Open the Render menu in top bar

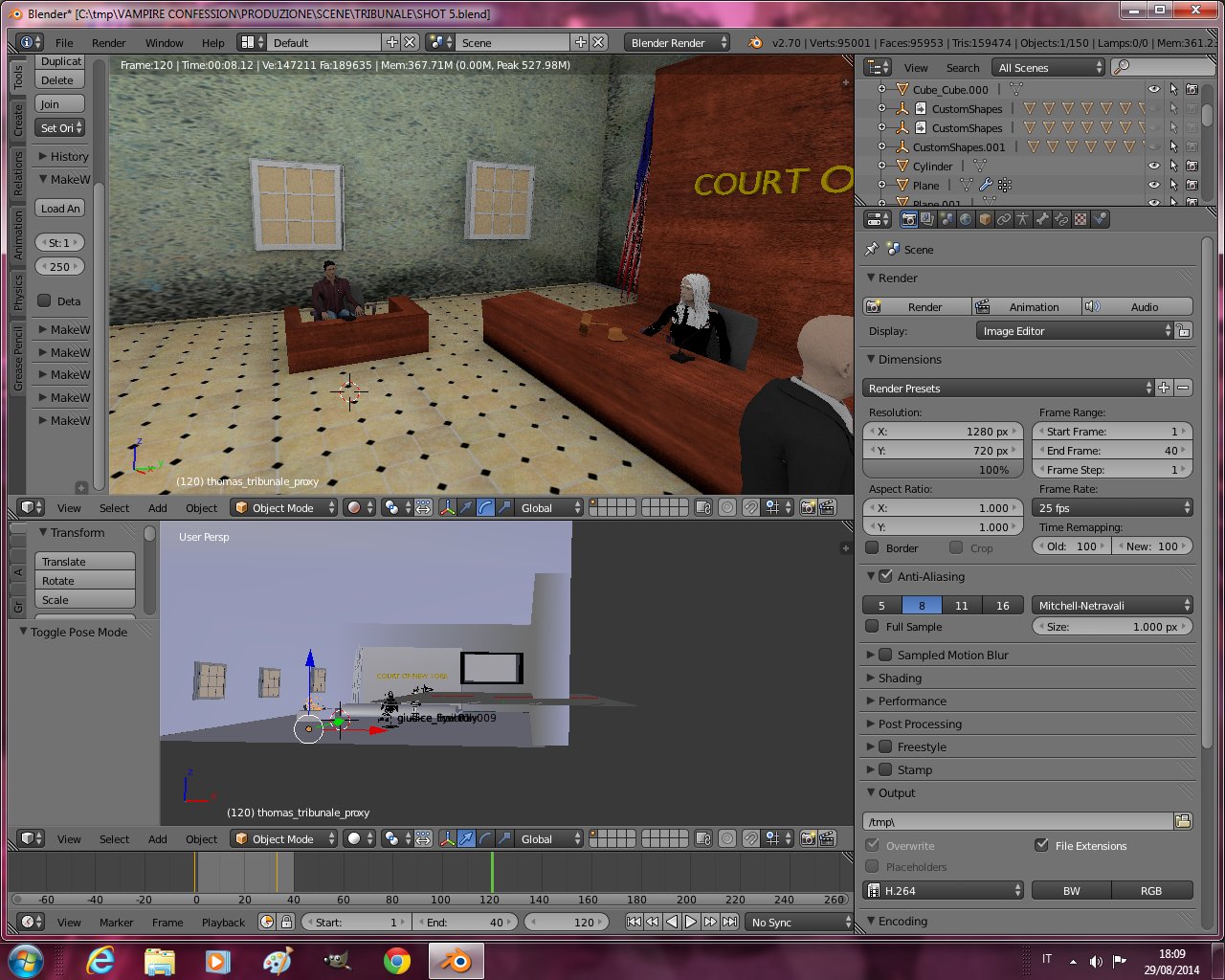coord(108,42)
